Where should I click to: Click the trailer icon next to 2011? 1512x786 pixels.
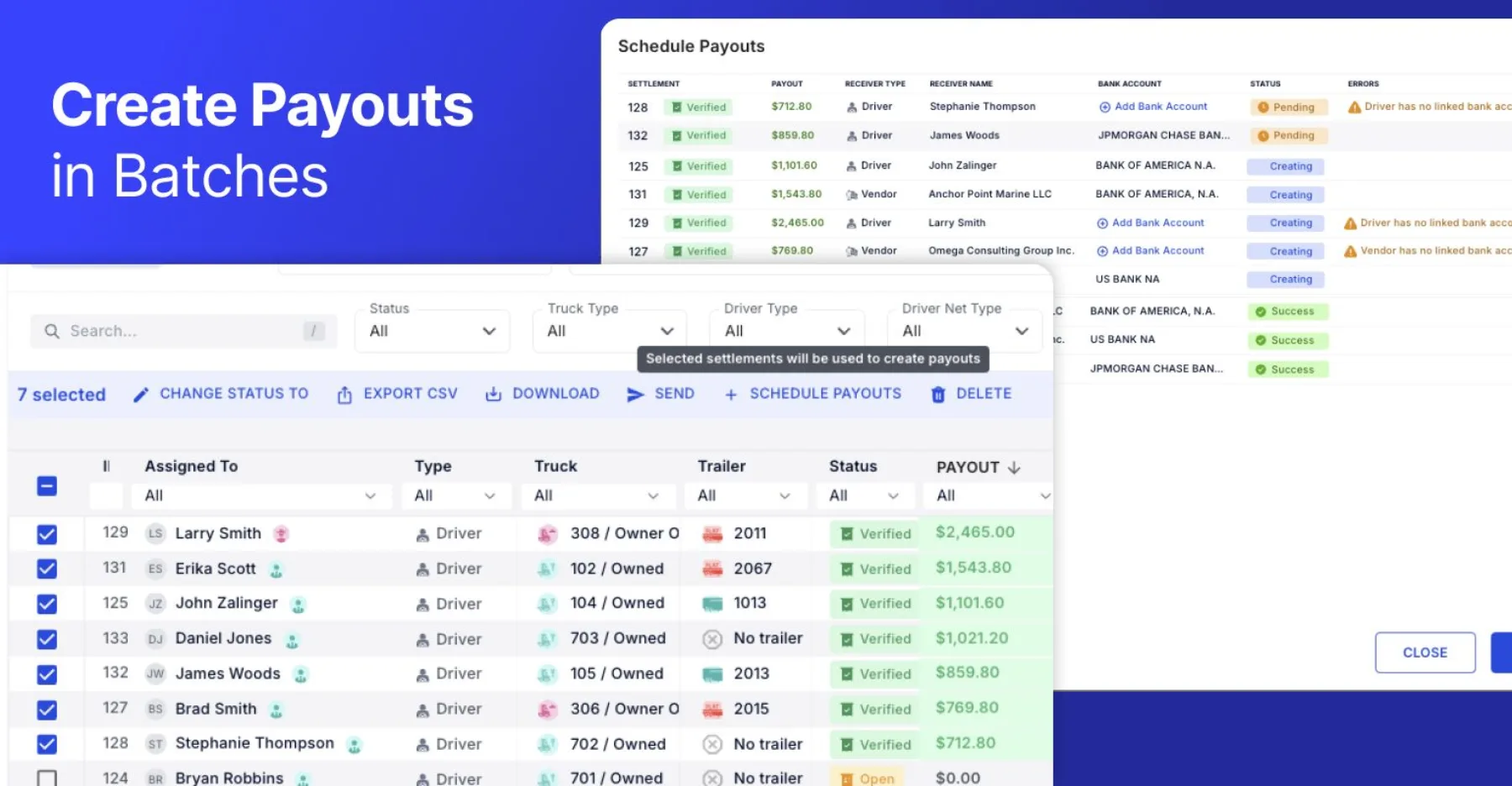coord(712,534)
